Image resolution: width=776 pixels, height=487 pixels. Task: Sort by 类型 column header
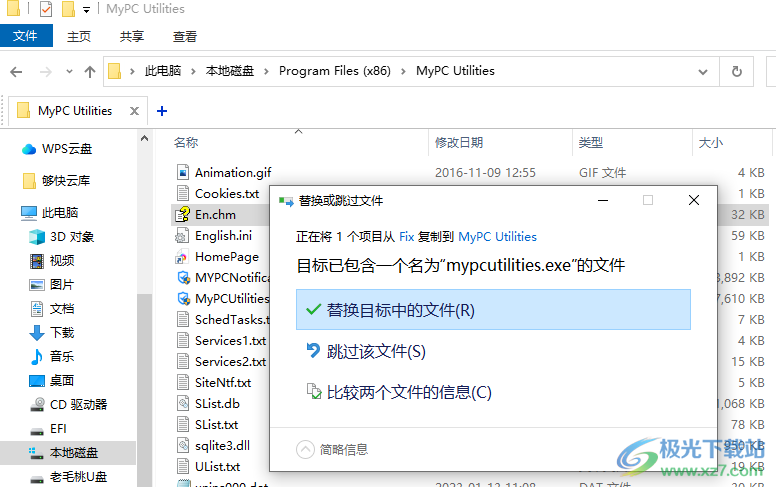tap(591, 143)
